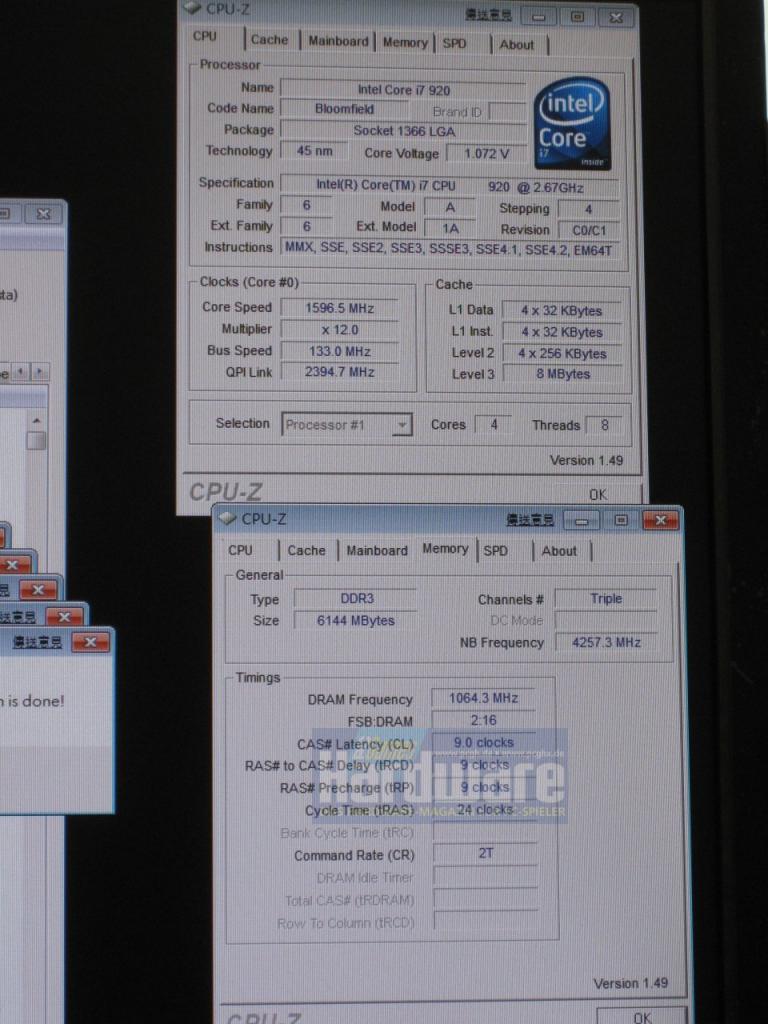Click the Name field 'Intel Core i7 920'

403,90
